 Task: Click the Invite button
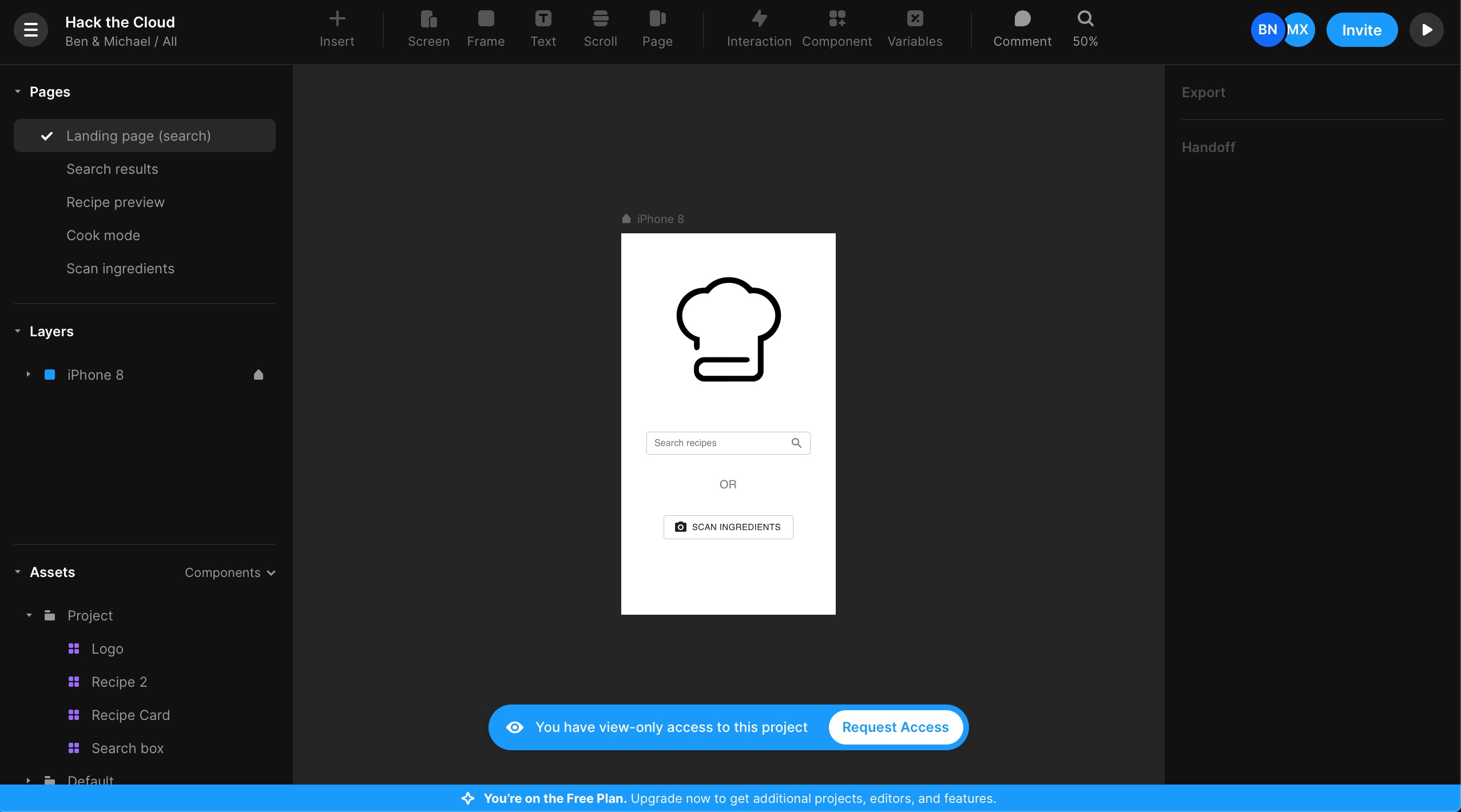point(1361,30)
